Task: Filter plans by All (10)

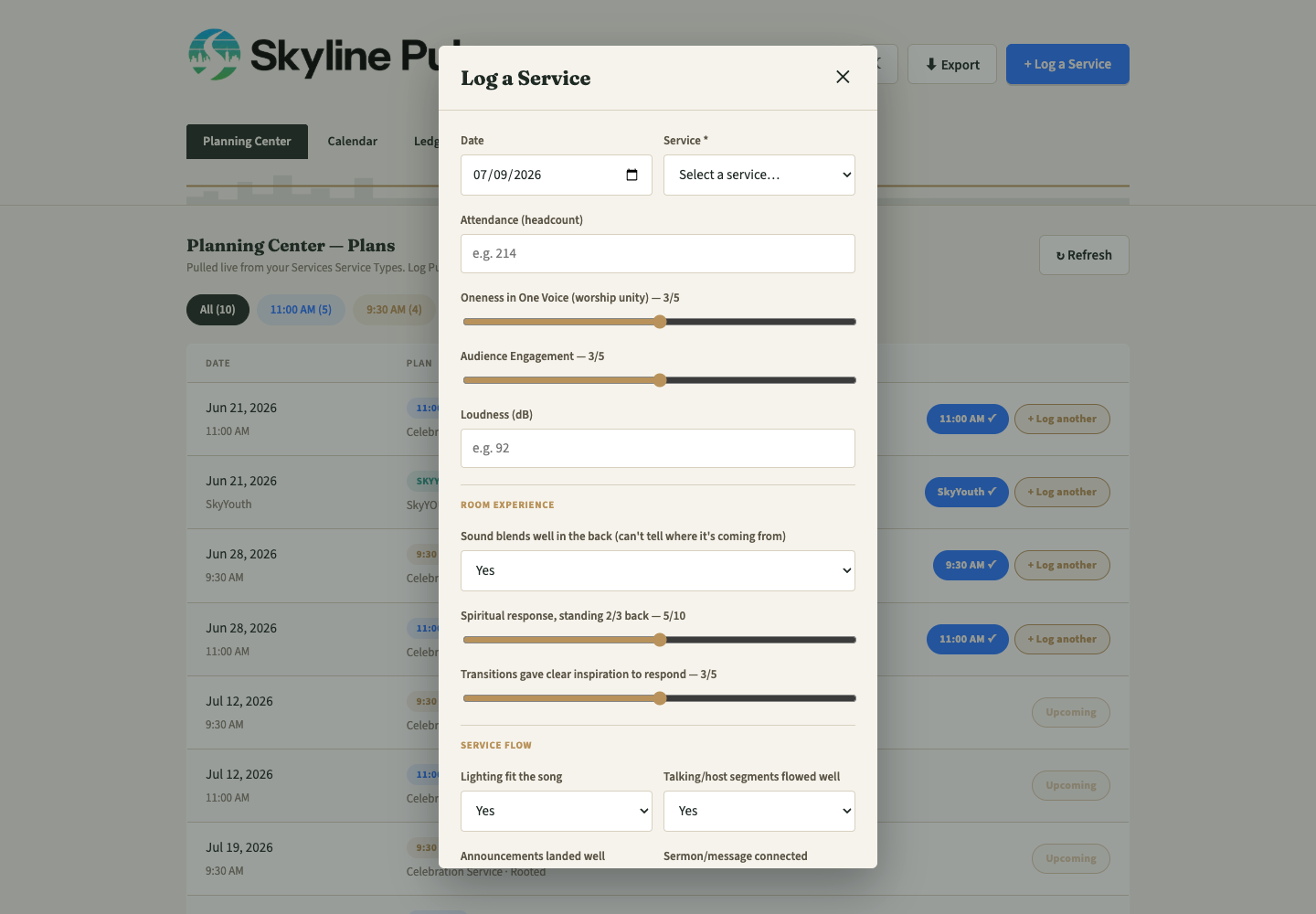Action: pos(218,310)
